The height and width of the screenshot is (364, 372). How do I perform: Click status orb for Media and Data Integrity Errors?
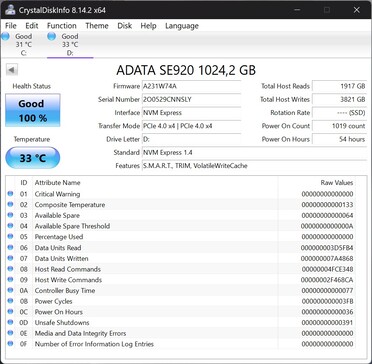[10, 333]
